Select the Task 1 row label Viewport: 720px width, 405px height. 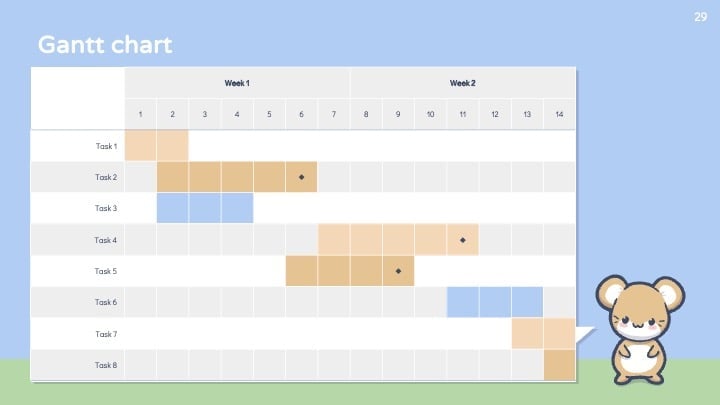(106, 146)
